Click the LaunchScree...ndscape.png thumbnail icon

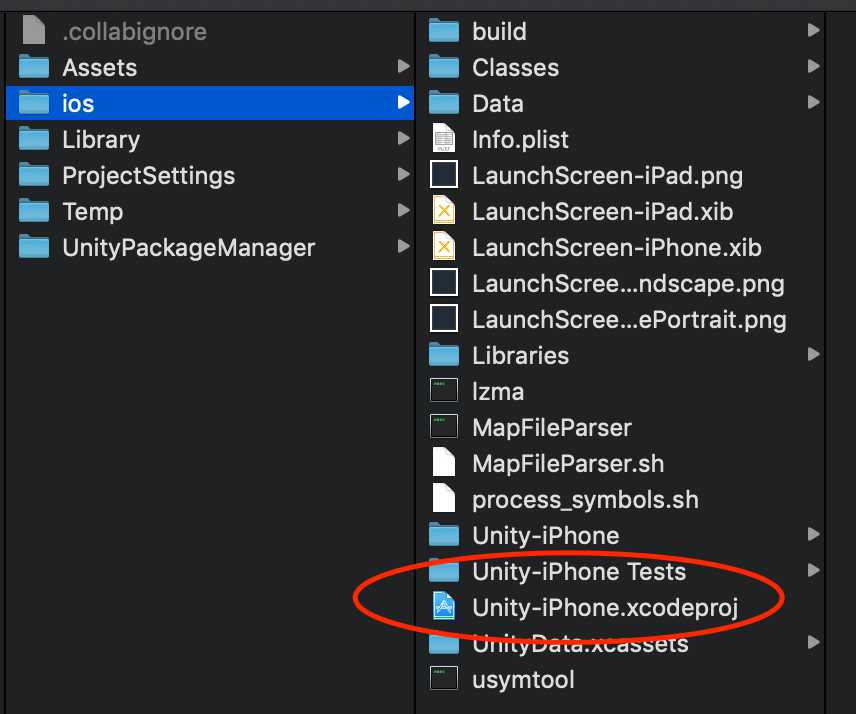point(444,282)
